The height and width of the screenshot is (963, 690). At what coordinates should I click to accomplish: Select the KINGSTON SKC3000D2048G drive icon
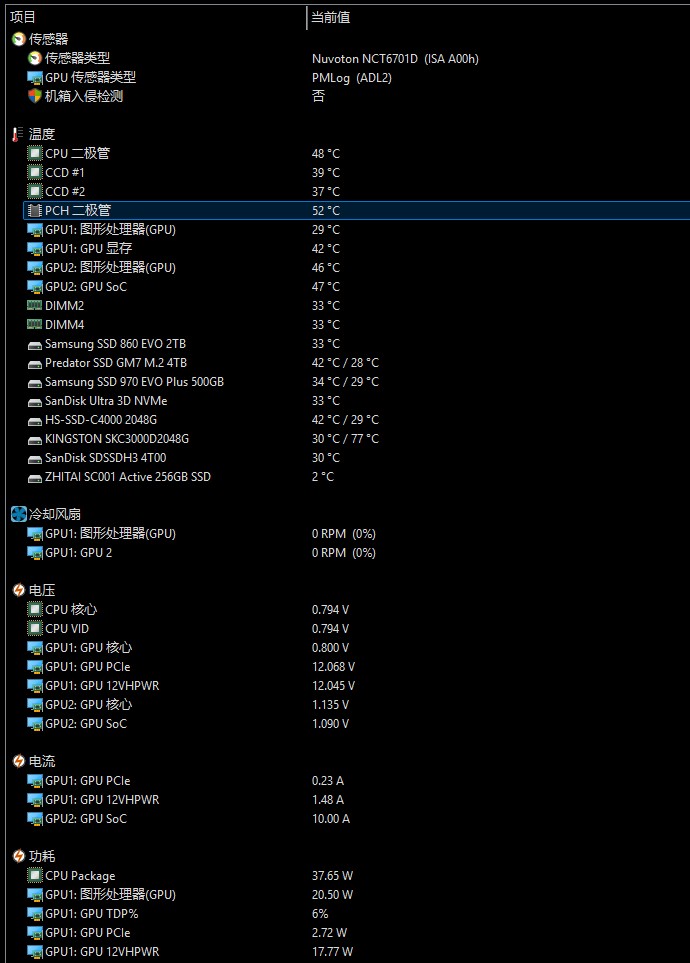(35, 440)
